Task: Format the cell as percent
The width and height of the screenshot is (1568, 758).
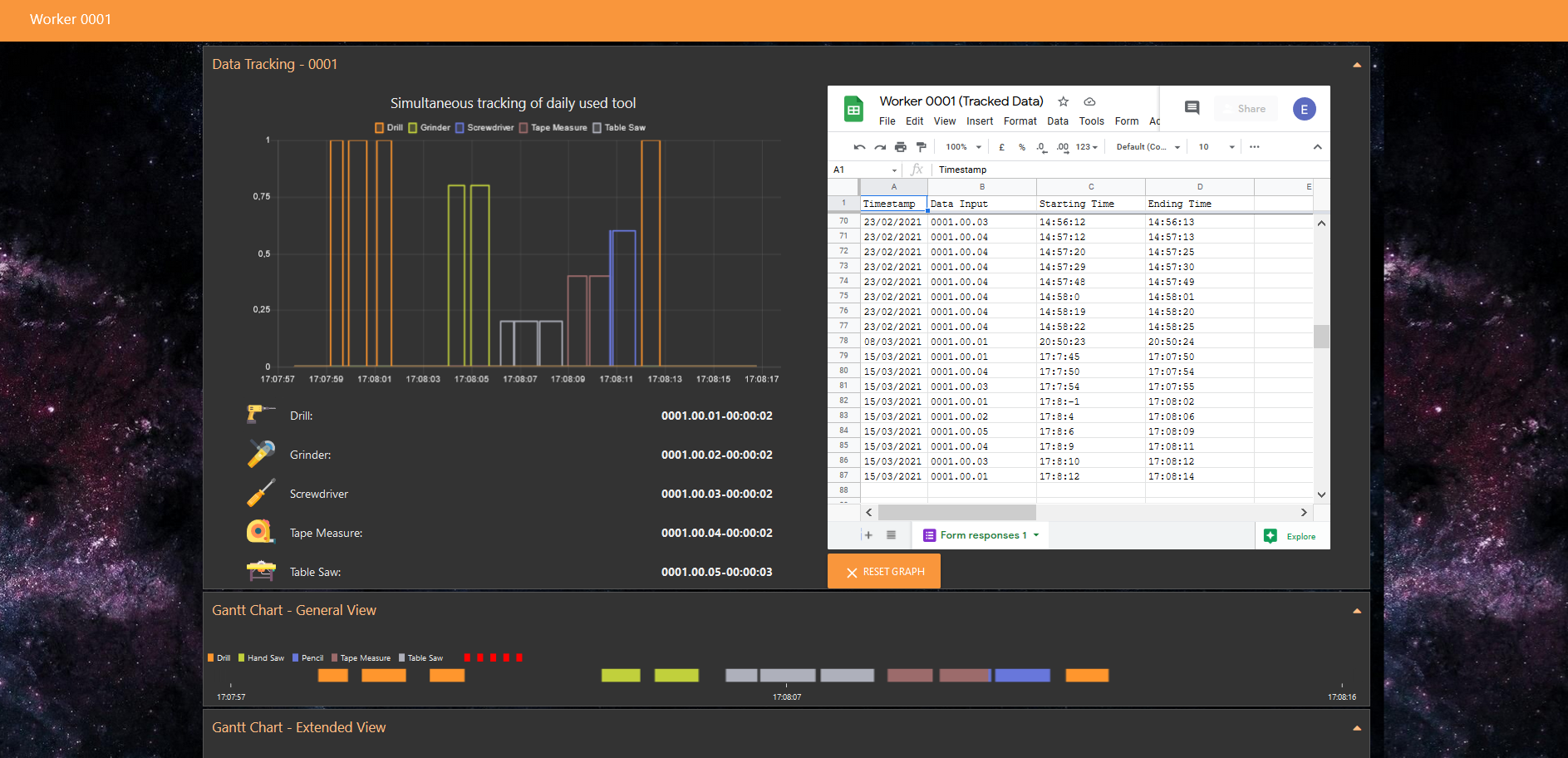Action: [x=1022, y=147]
